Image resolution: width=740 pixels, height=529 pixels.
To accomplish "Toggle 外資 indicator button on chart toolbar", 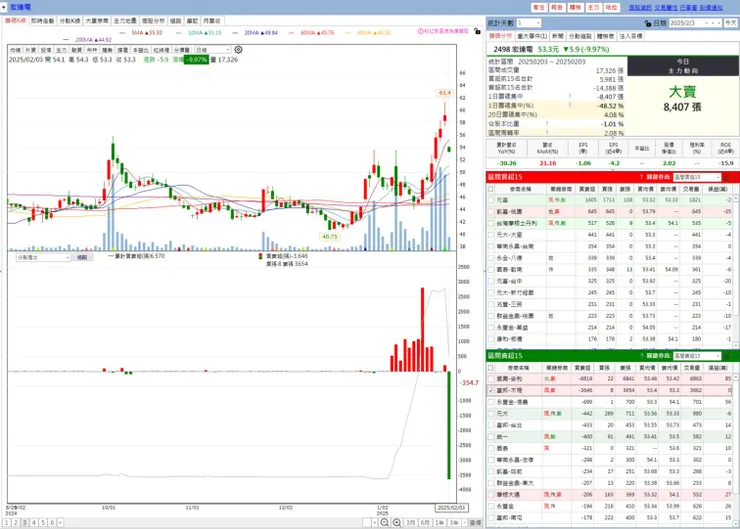I will pos(31,50).
